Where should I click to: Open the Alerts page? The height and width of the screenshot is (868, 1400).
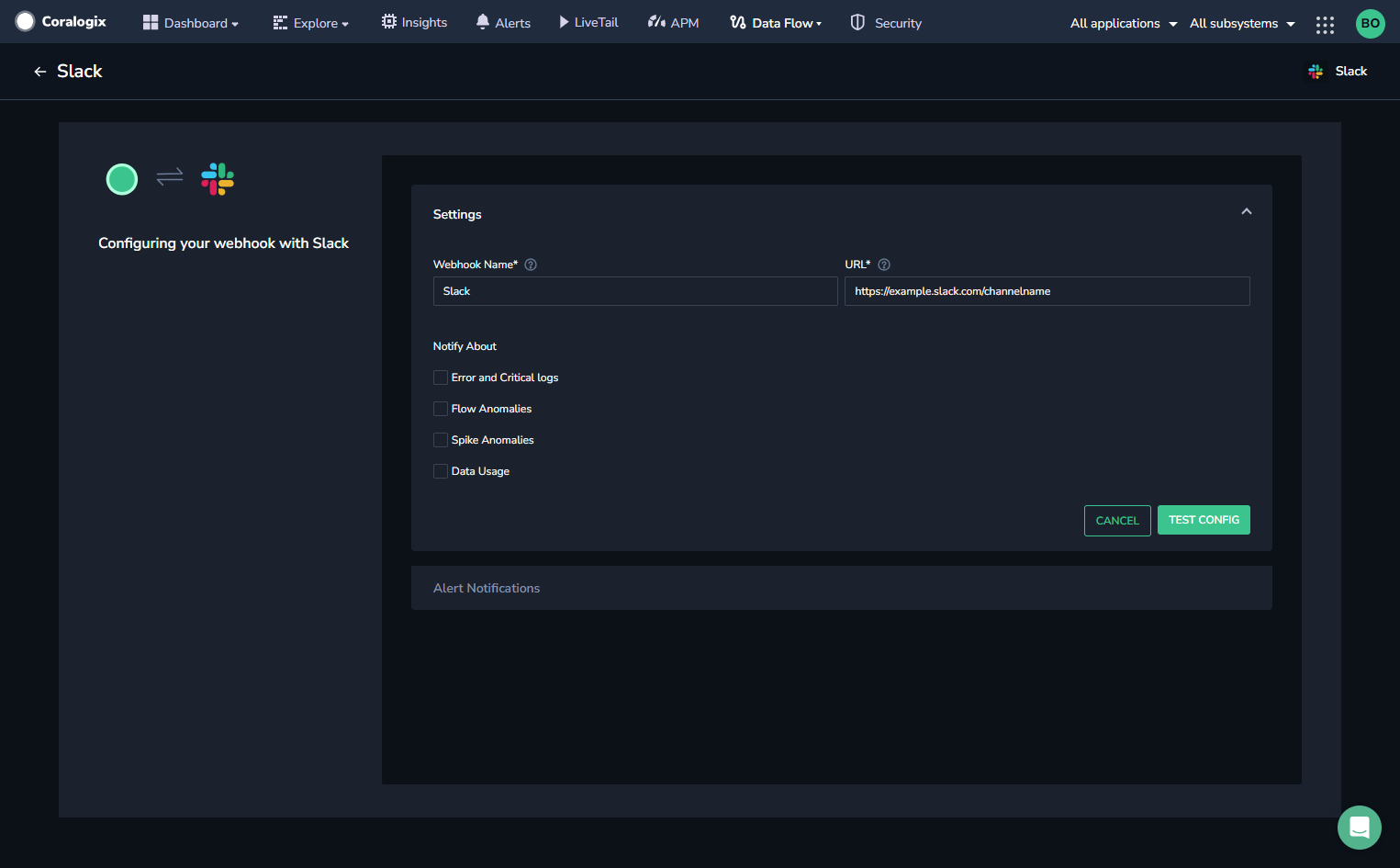[x=503, y=23]
